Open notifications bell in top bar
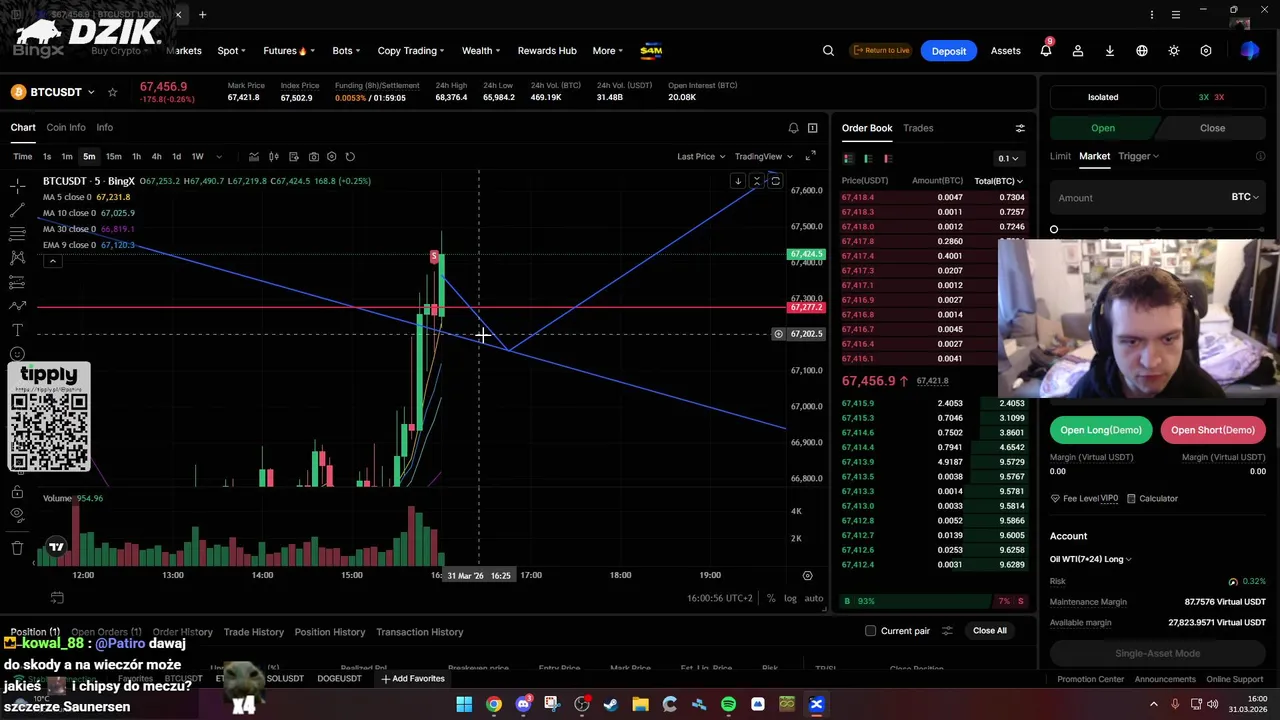This screenshot has width=1280, height=720. pyautogui.click(x=1046, y=50)
